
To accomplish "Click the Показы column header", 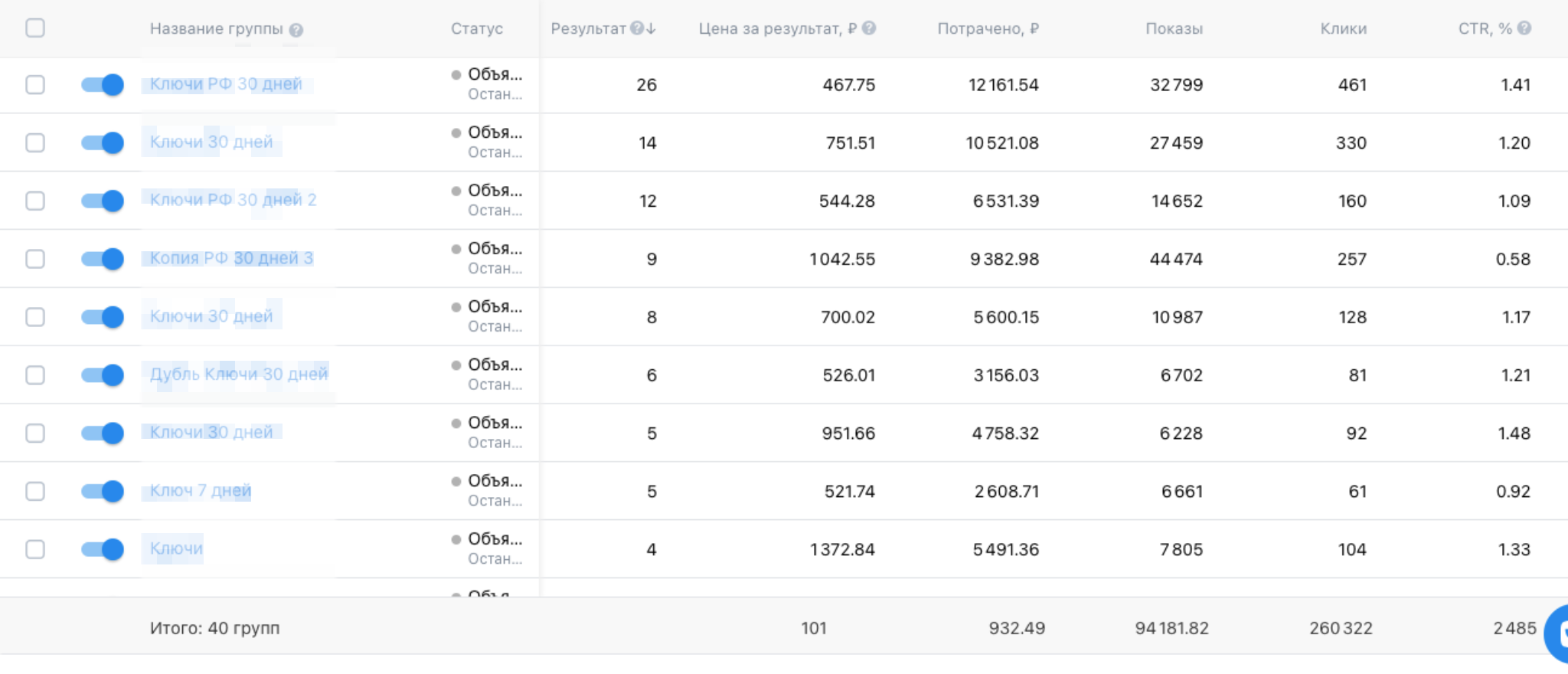I will coord(1174,28).
